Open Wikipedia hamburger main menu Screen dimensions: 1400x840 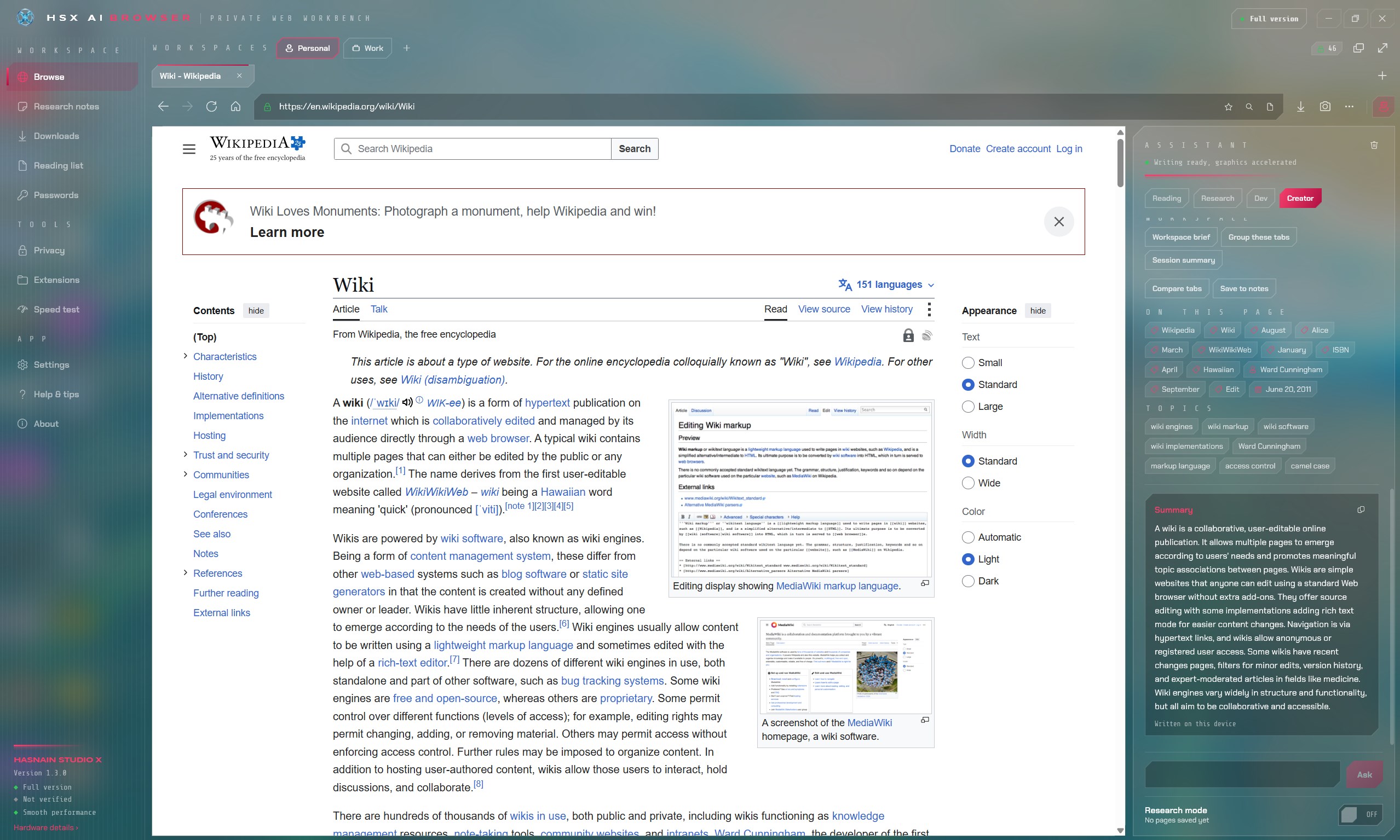coord(189,149)
